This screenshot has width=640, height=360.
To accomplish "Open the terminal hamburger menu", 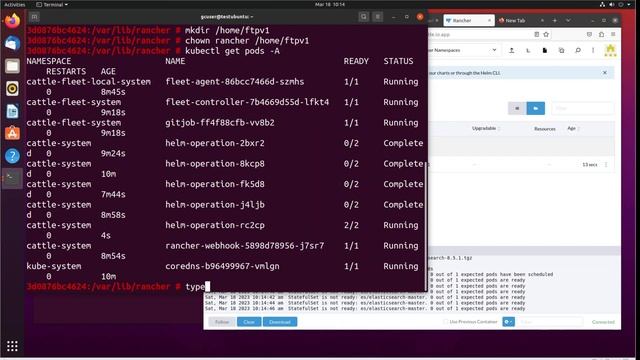I will (378, 17).
